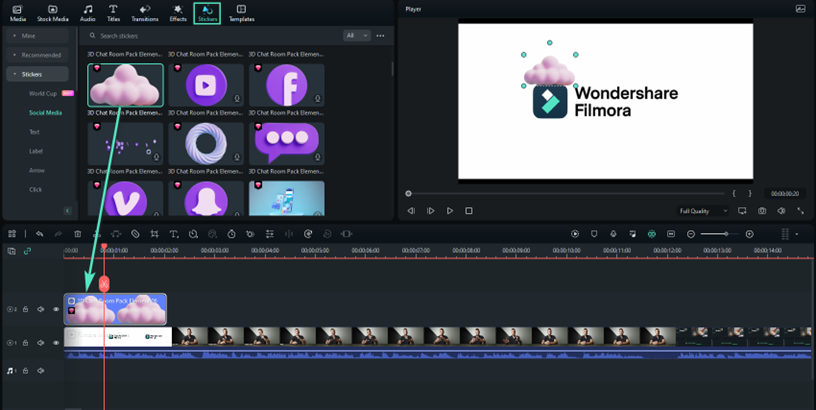Click the player volume icon
The height and width of the screenshot is (410, 816).
(x=781, y=211)
